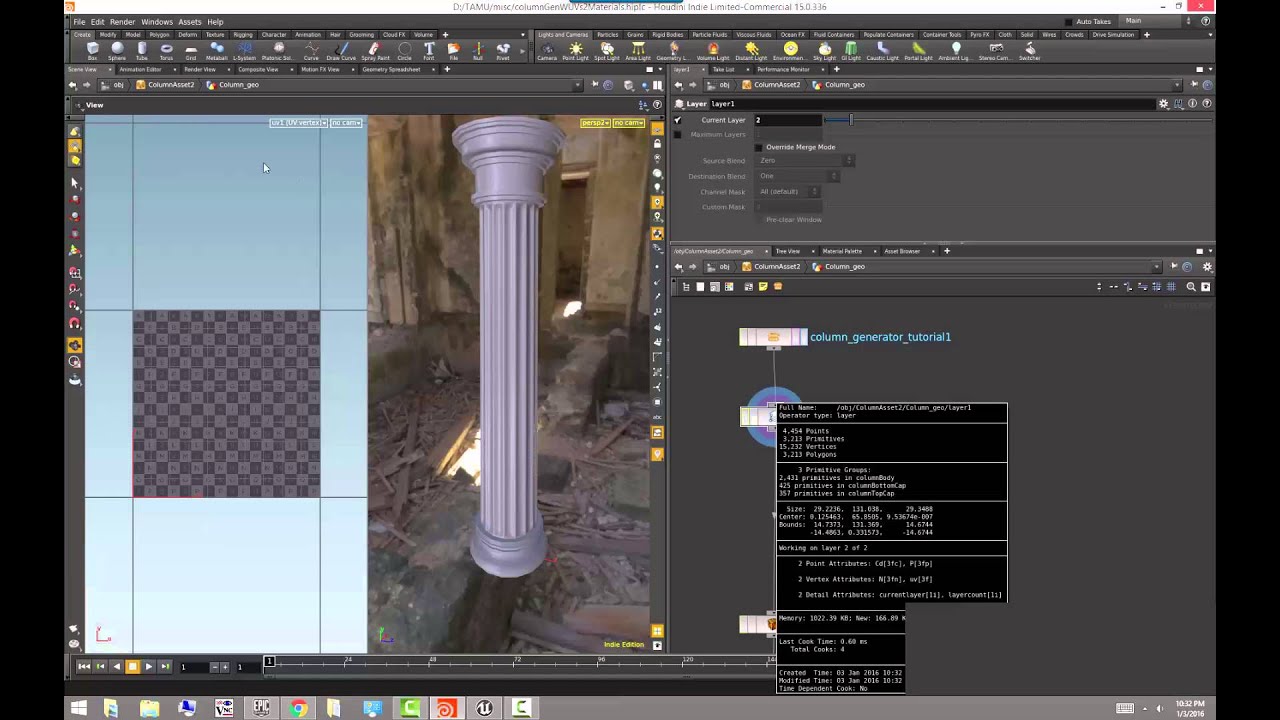This screenshot has width=1280, height=720.
Task: Add an Area Light from the shelf
Action: 637,51
